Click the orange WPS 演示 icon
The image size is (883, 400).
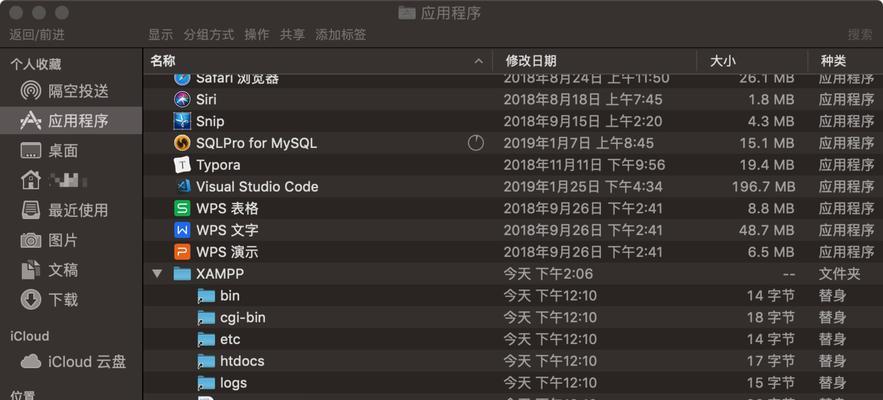tap(182, 252)
